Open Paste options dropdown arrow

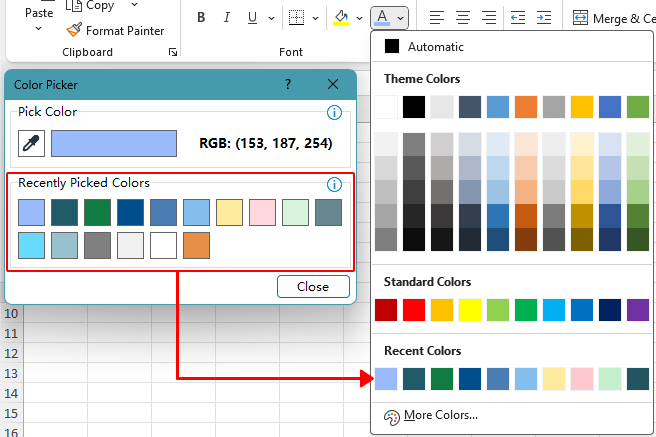[38, 29]
